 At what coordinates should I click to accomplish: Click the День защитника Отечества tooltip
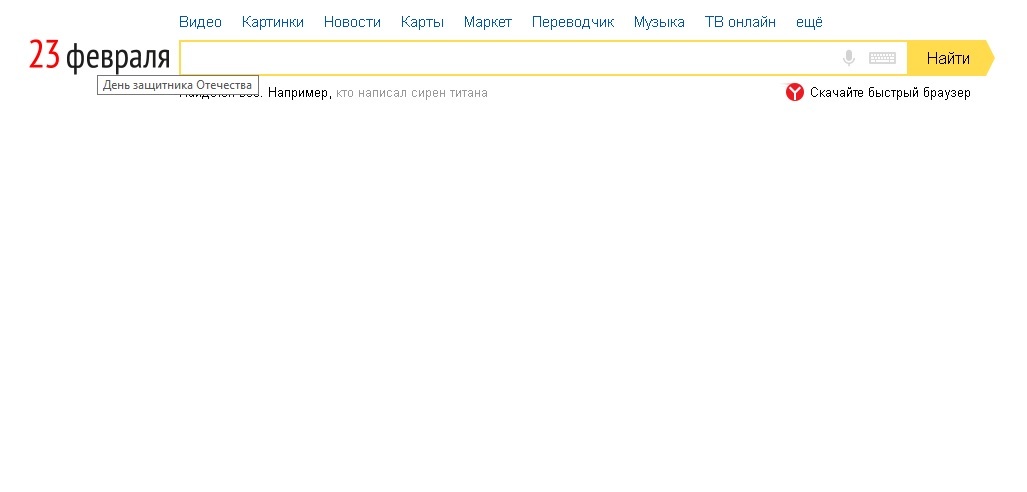[177, 85]
